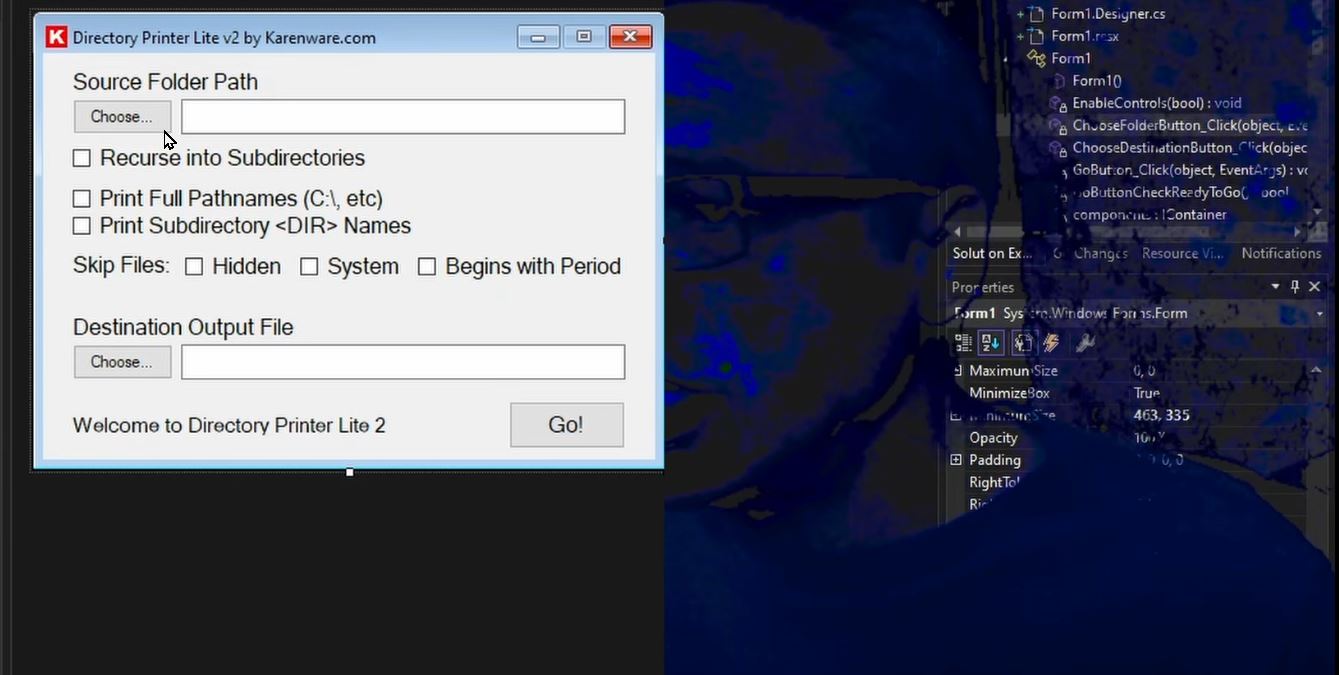The height and width of the screenshot is (675, 1339).
Task: Check Print Full Pathnames option
Action: tap(82, 199)
